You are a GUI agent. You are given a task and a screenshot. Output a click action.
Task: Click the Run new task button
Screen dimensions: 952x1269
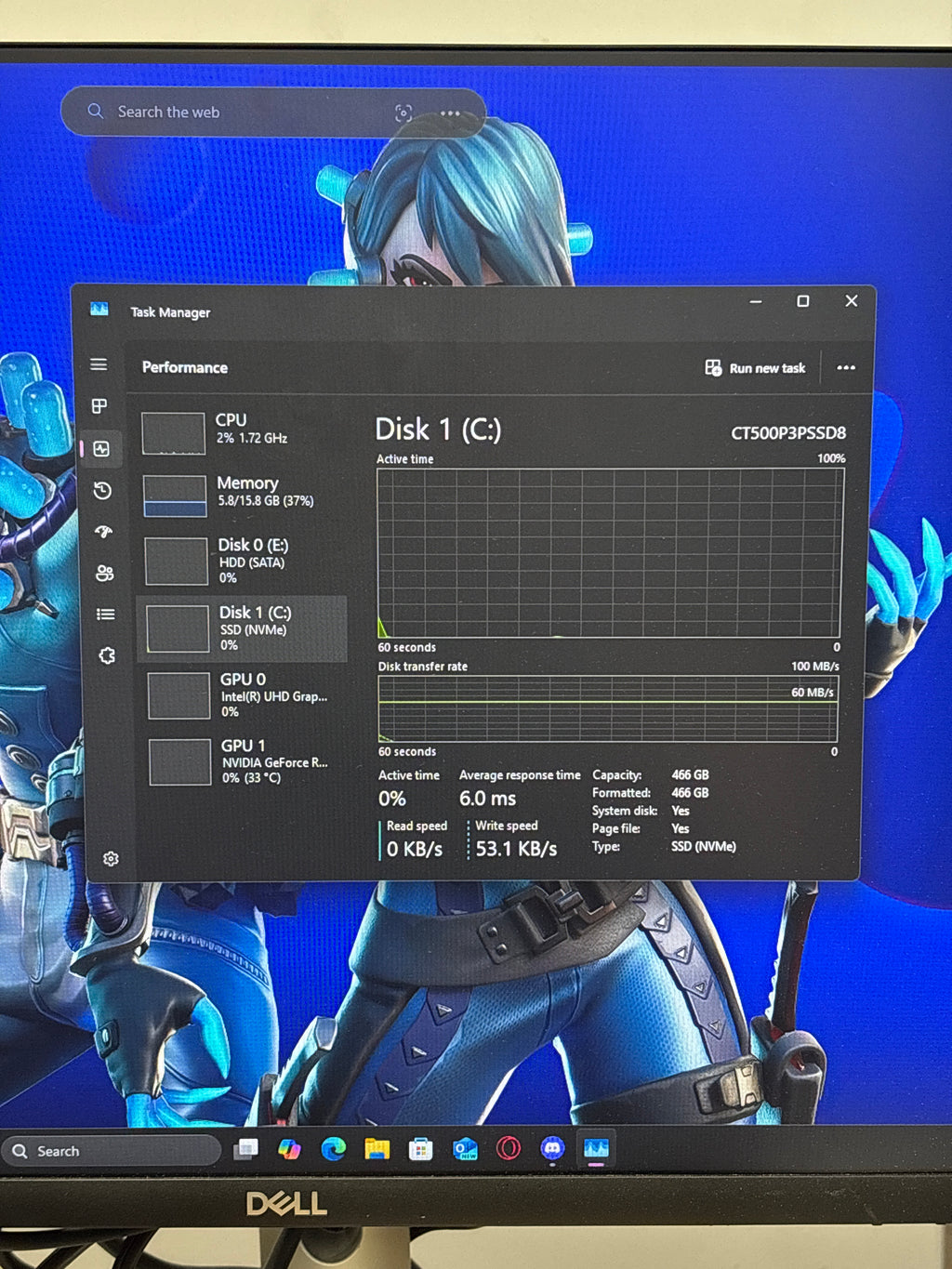[755, 368]
